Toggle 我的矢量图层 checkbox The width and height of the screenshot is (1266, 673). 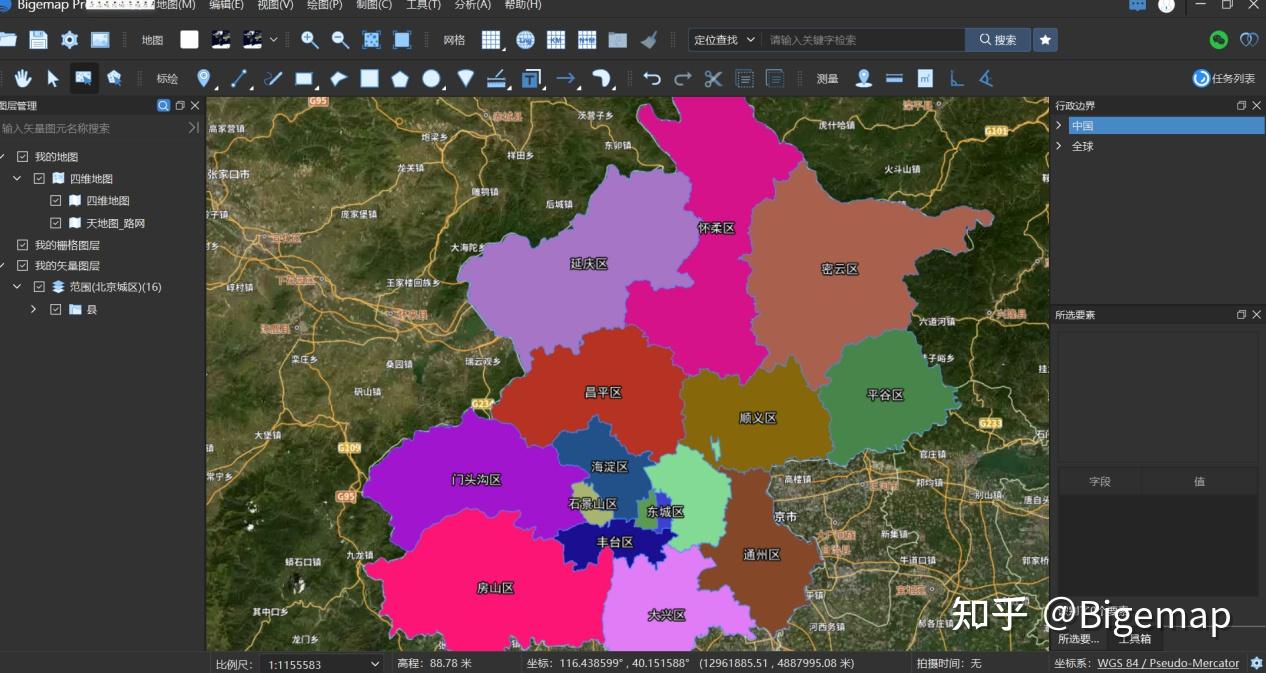coord(22,266)
